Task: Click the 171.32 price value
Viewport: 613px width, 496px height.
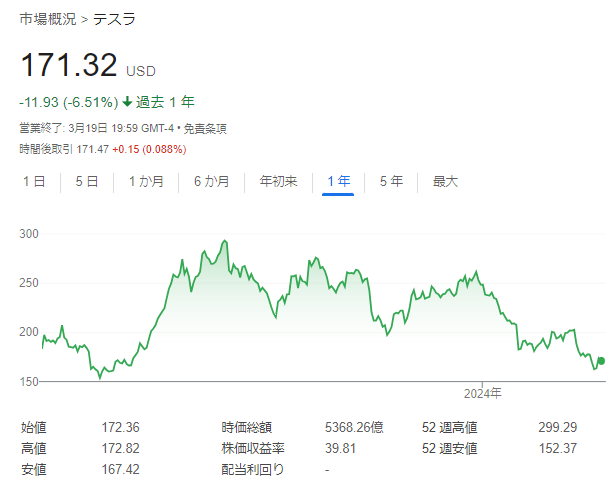Action: (x=69, y=65)
